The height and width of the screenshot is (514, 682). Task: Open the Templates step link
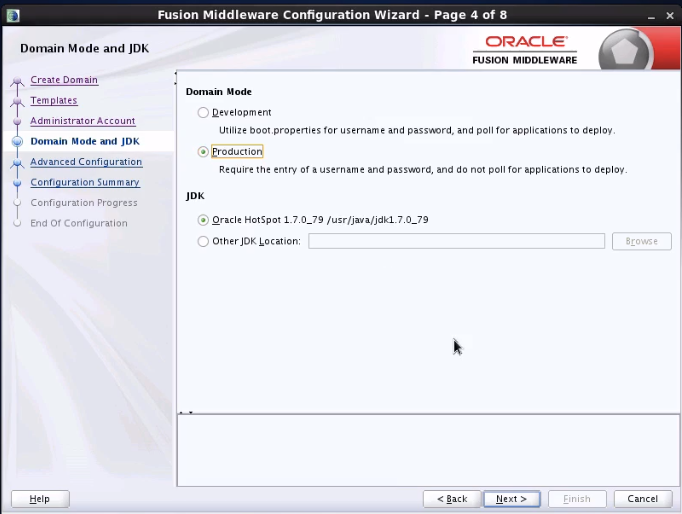pos(54,100)
